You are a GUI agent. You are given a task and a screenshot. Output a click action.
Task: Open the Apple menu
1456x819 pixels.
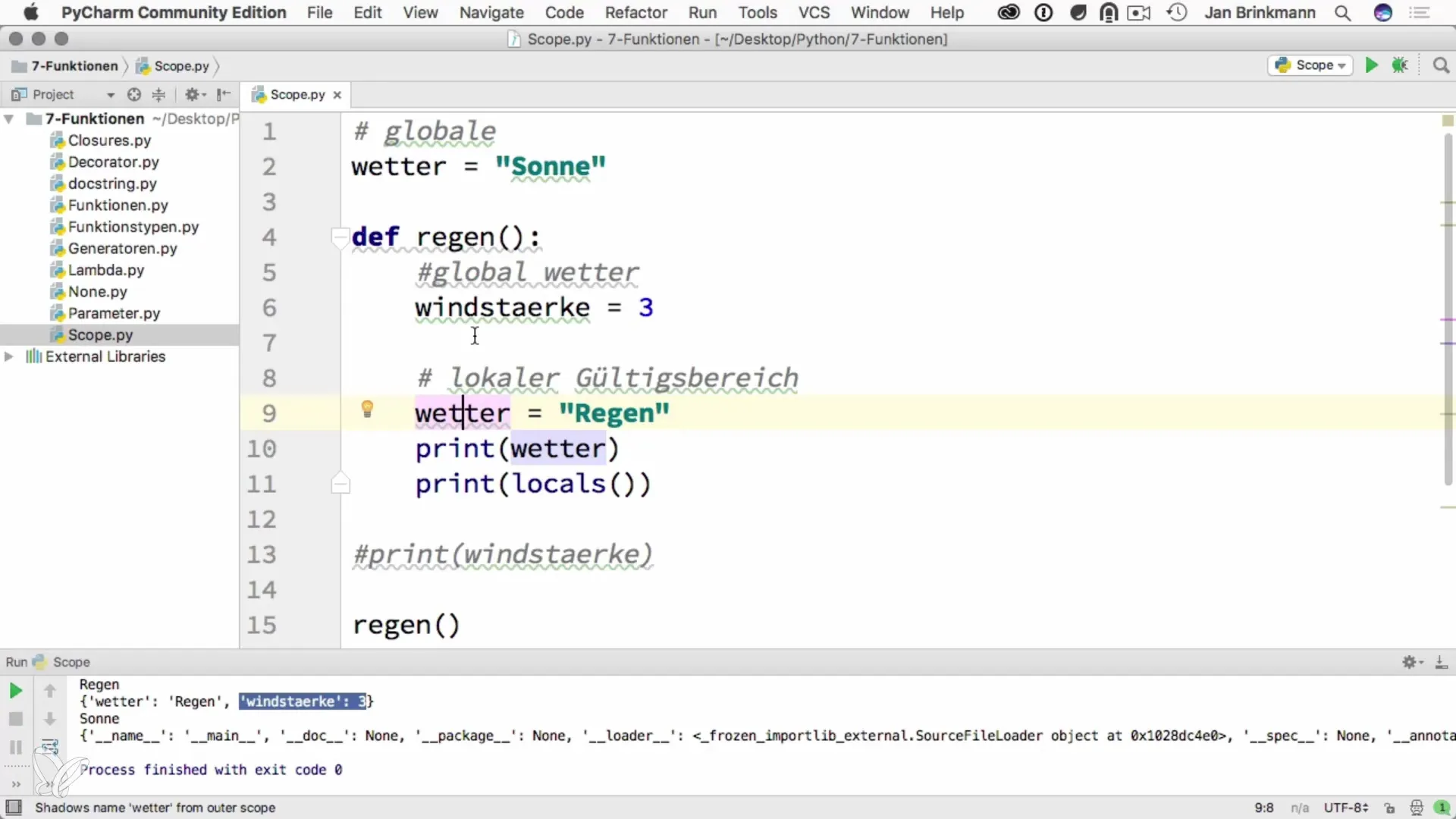(x=30, y=13)
